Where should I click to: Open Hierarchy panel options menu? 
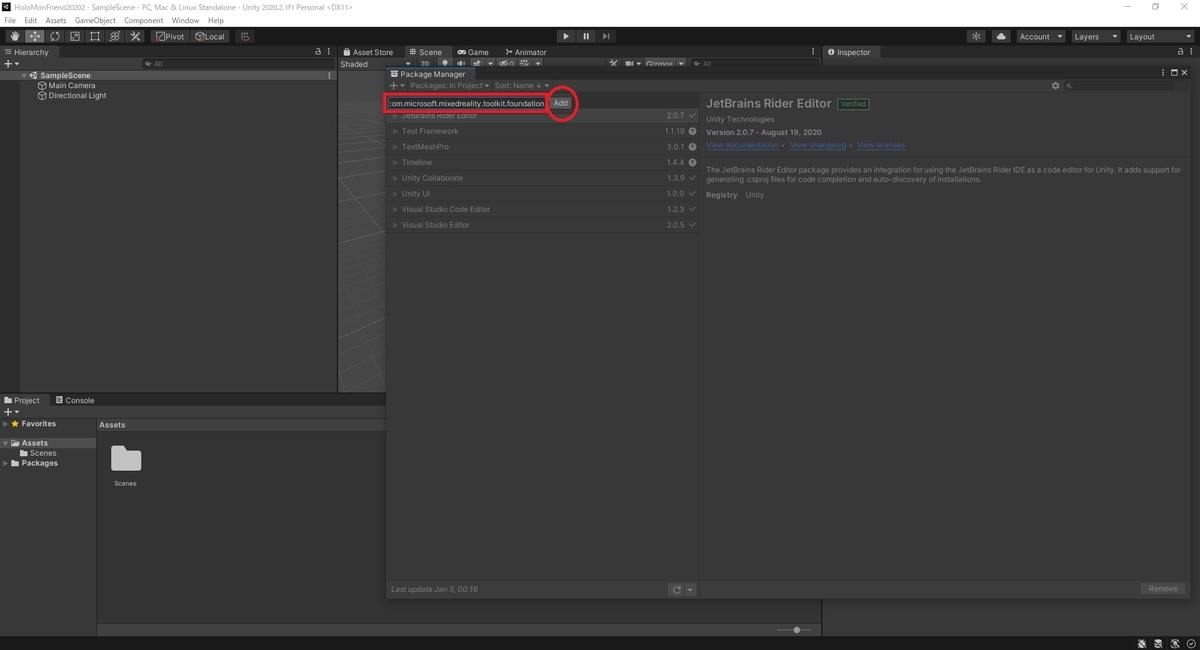329,52
